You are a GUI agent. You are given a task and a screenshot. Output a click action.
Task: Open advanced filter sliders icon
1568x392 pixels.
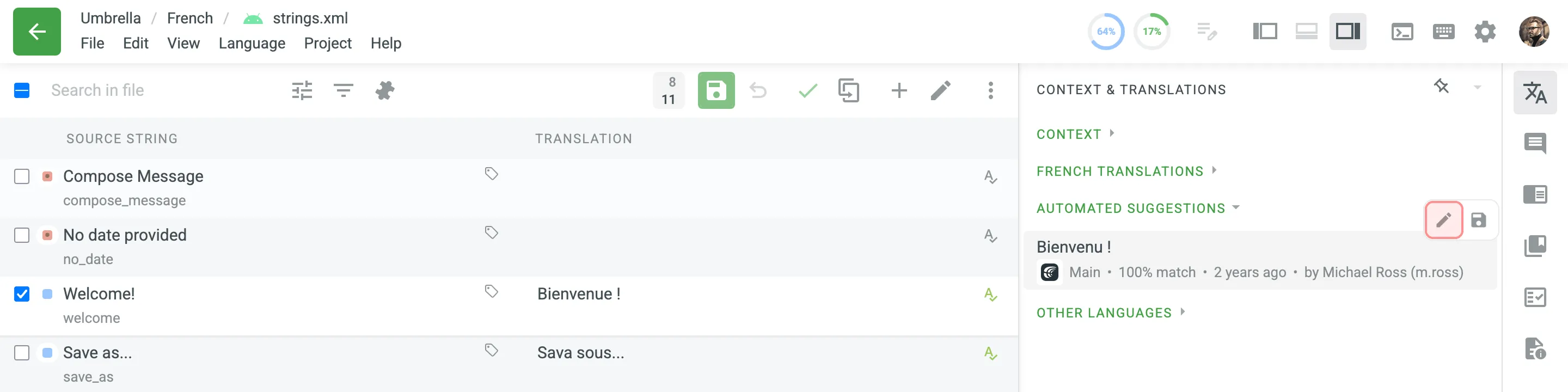click(302, 91)
